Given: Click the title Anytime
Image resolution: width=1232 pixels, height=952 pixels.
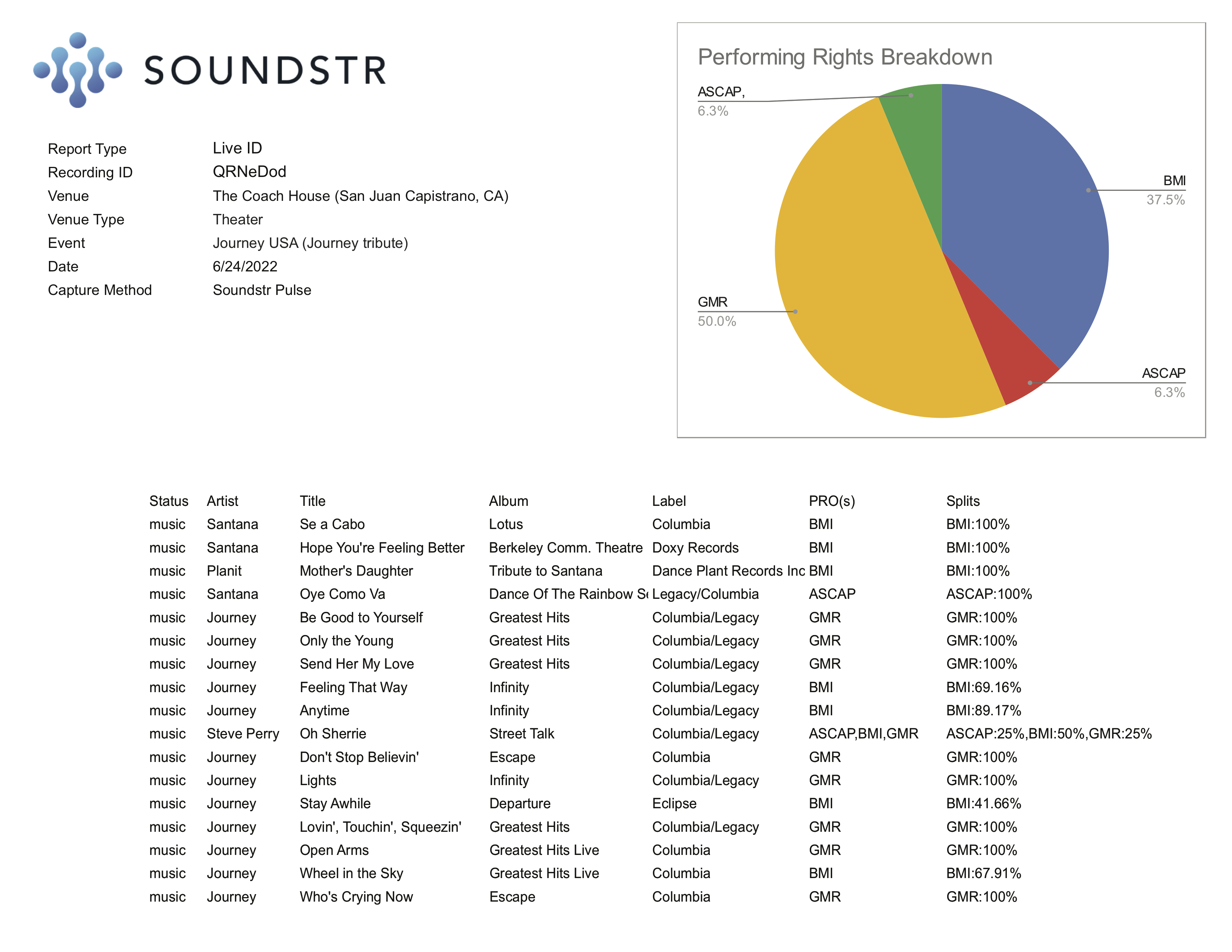Looking at the screenshot, I should [324, 710].
